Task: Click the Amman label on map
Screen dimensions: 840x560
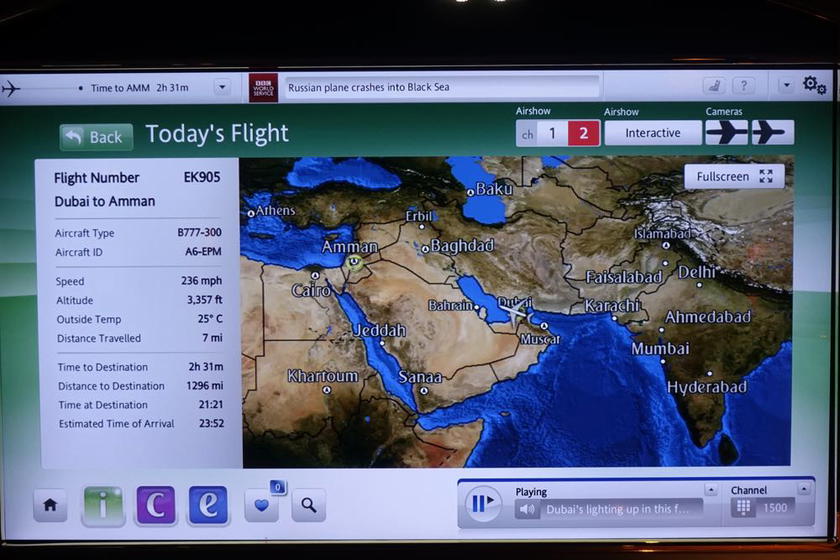Action: coord(349,247)
